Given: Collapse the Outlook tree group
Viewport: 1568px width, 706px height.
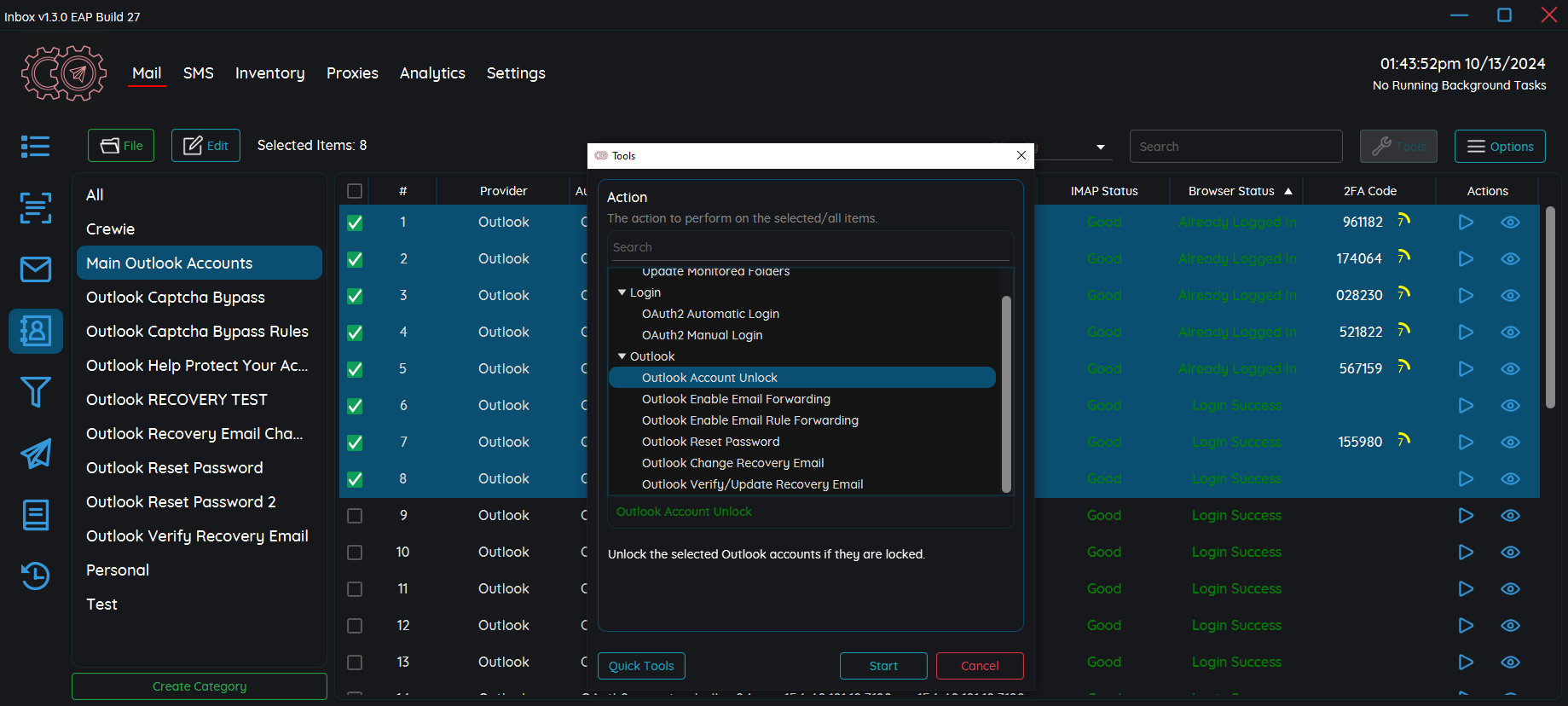Looking at the screenshot, I should (x=622, y=356).
